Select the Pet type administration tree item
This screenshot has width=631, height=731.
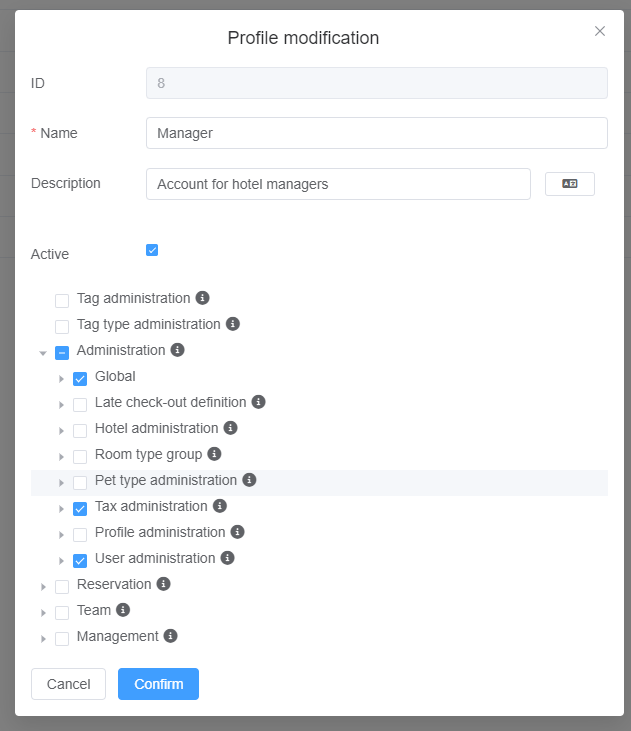click(x=165, y=480)
